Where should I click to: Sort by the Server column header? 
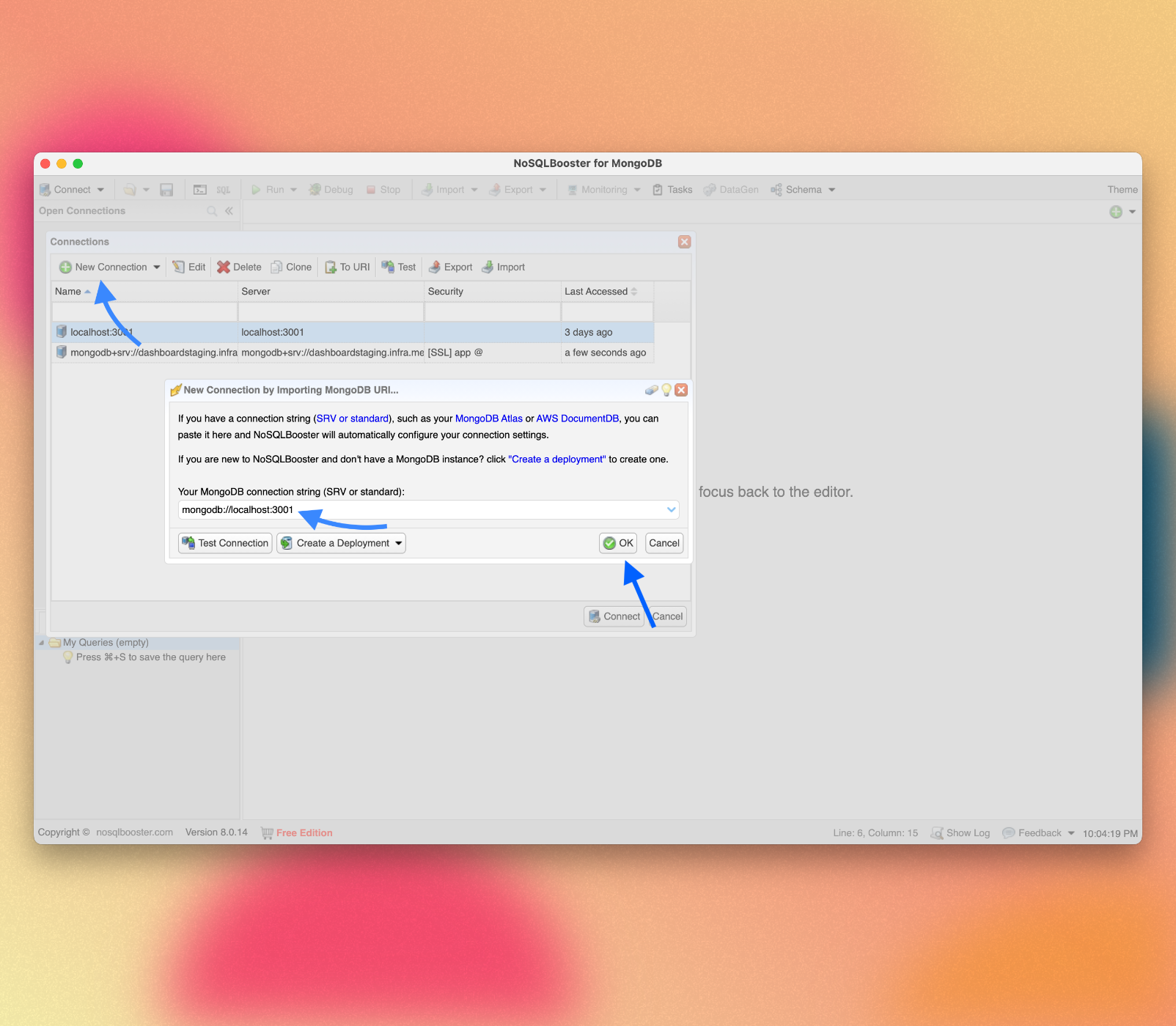331,292
